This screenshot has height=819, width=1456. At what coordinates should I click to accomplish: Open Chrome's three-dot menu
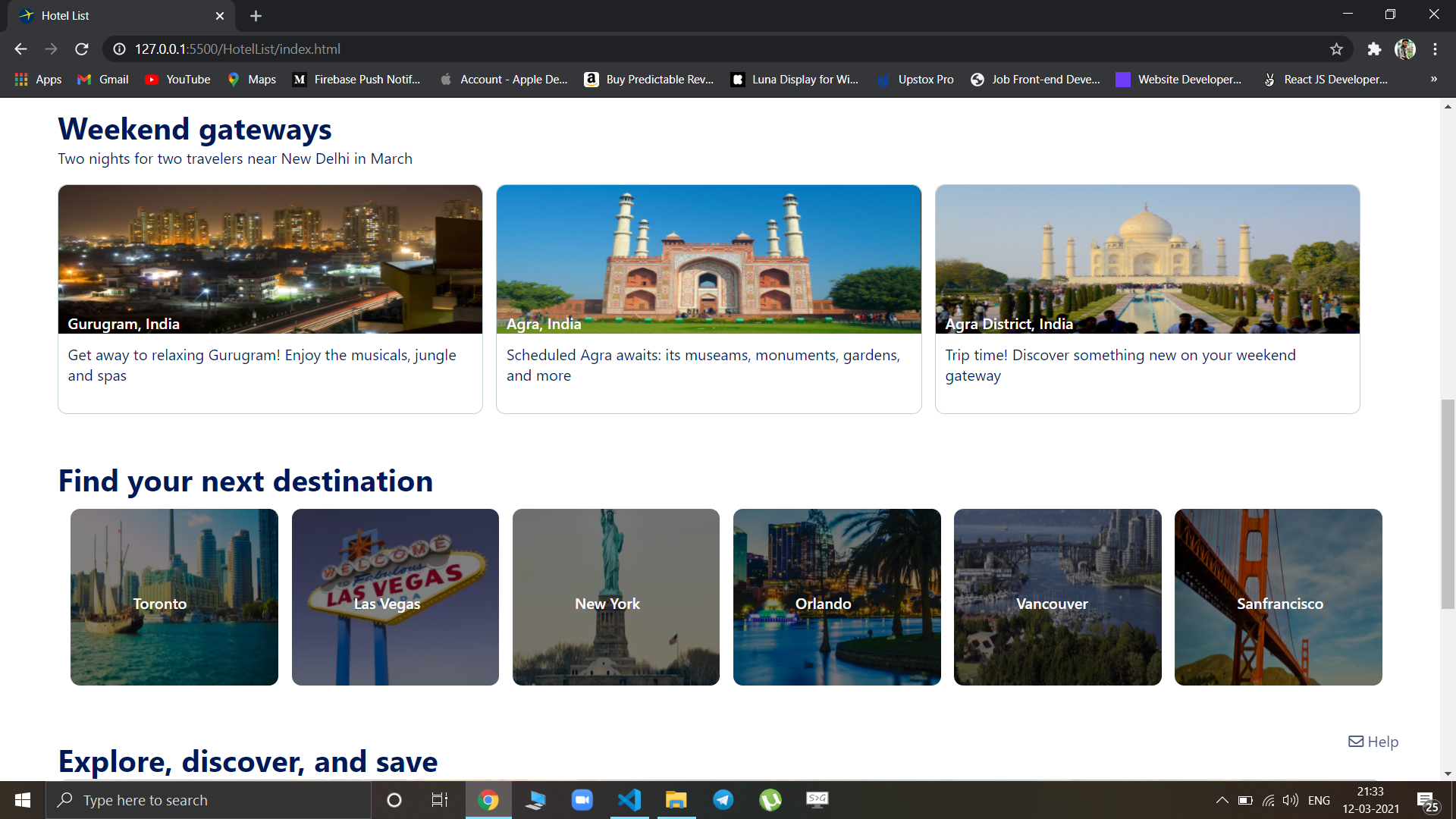coord(1436,49)
